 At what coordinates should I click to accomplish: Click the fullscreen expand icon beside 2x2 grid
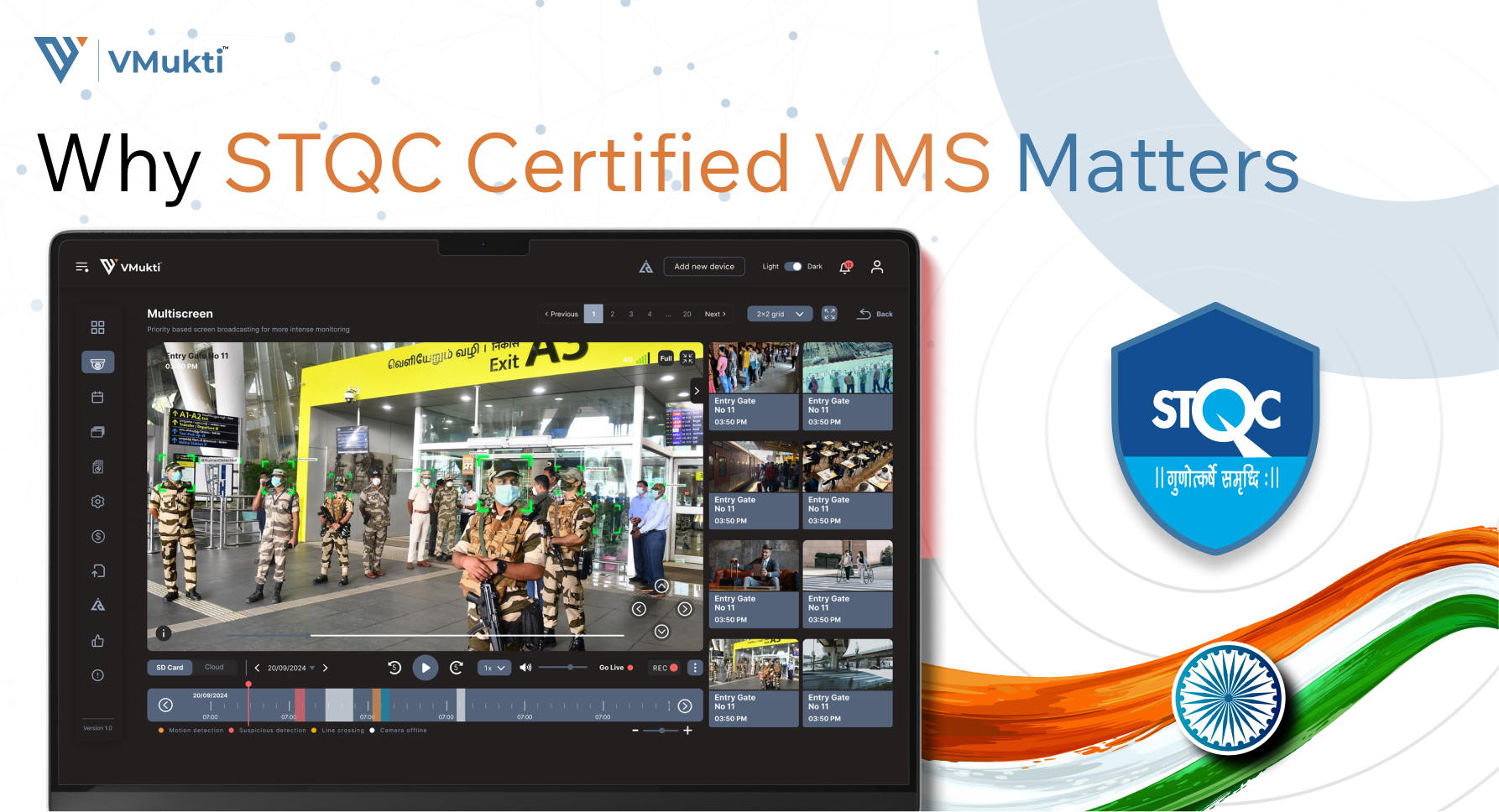(x=829, y=314)
